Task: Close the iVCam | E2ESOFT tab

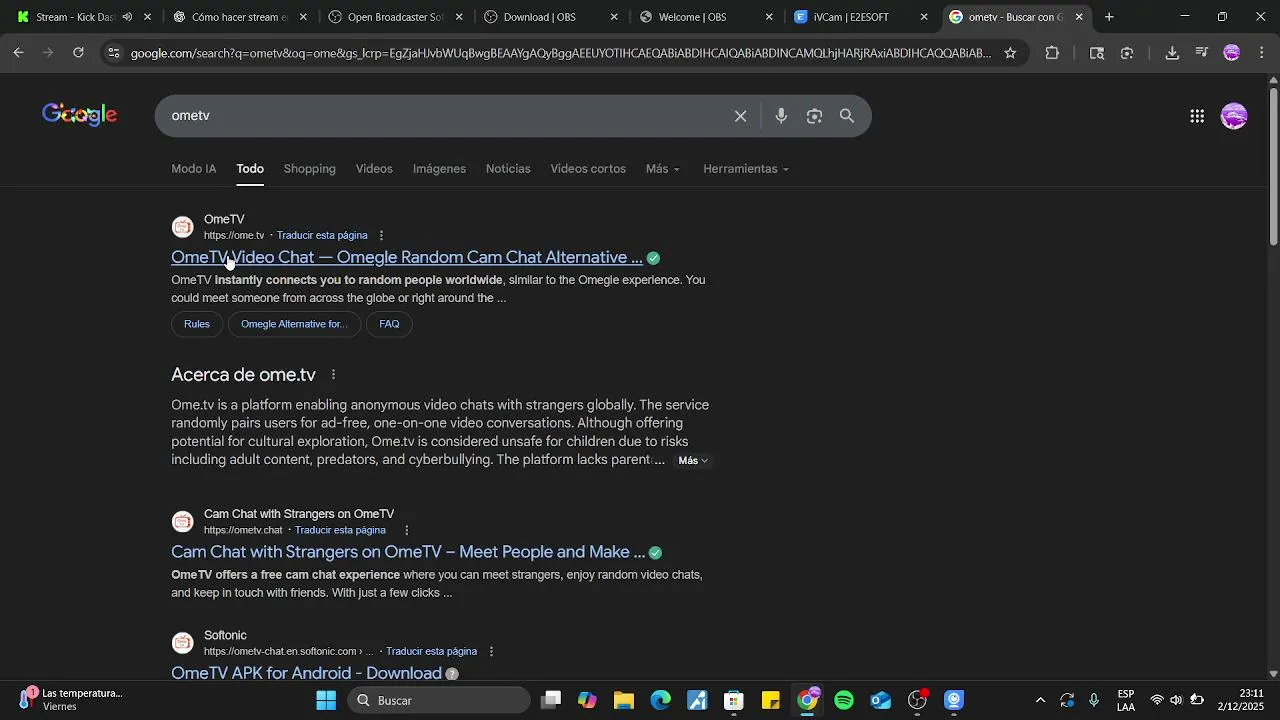Action: (924, 17)
